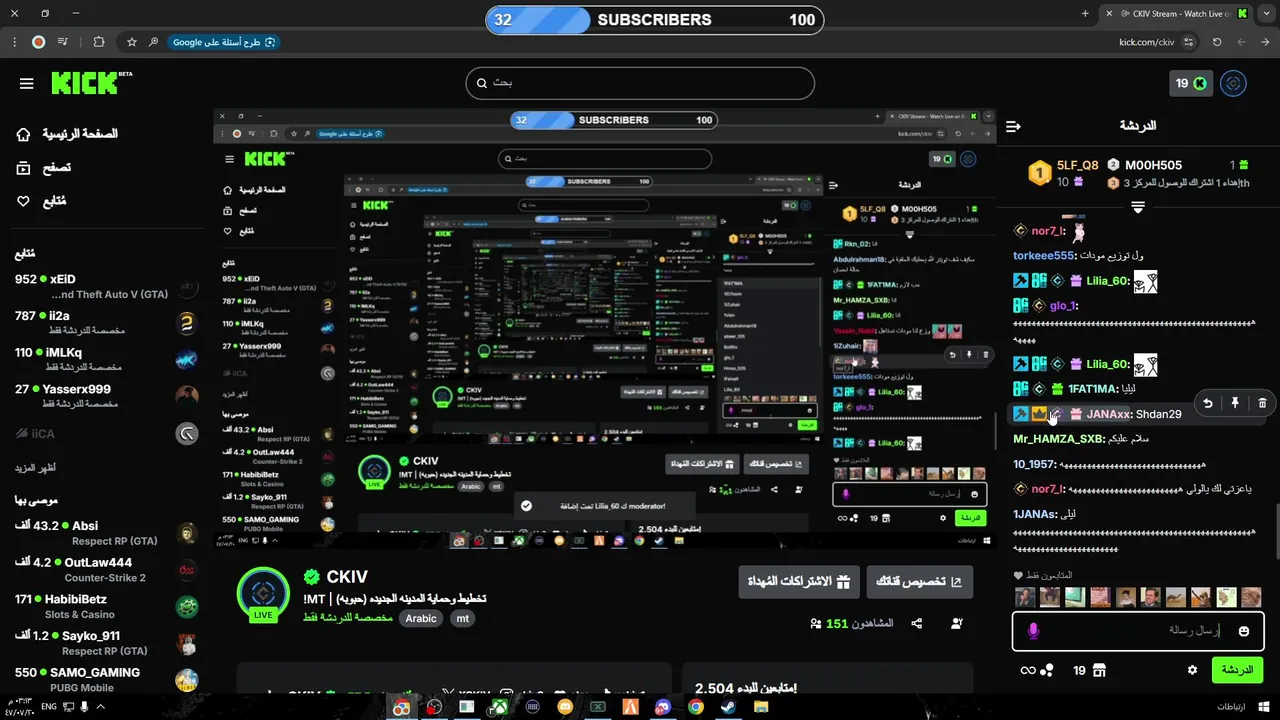Open offline iiCA channel in sidebar
The width and height of the screenshot is (1280, 720).
pyautogui.click(x=105, y=433)
